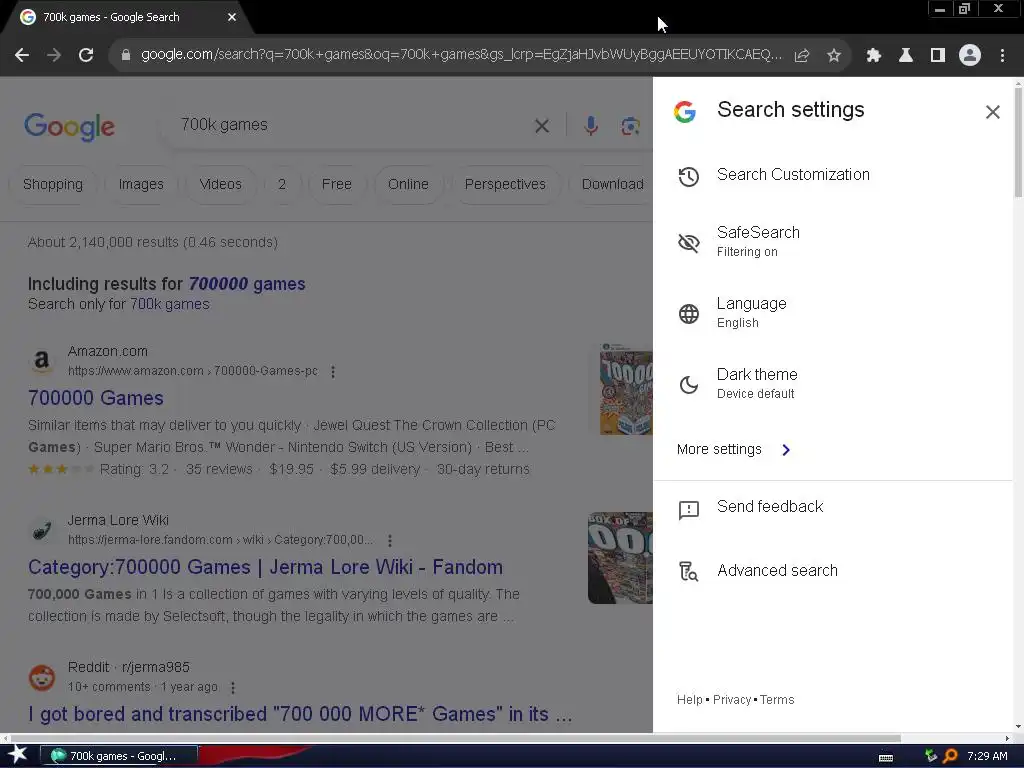Click the Advanced search icon
The image size is (1024, 768).
688,571
